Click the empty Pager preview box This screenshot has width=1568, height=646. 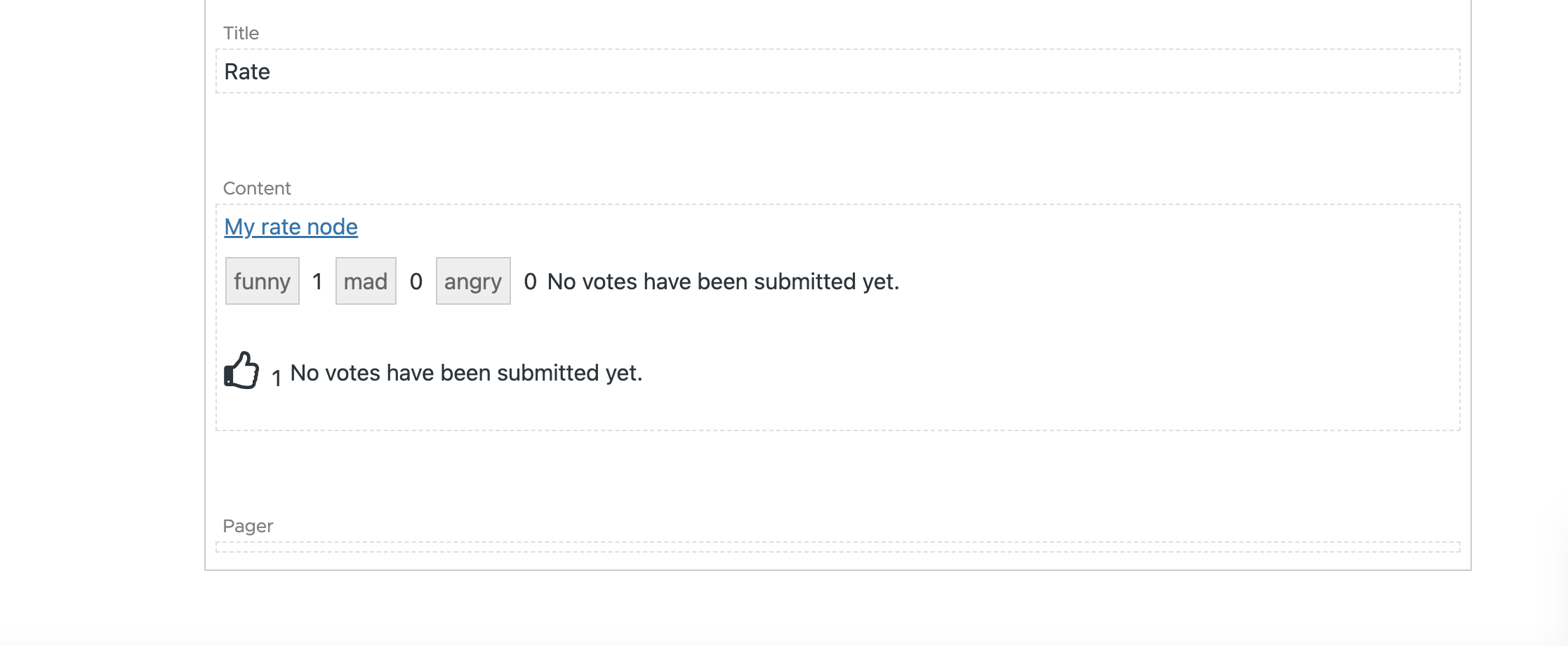[837, 547]
